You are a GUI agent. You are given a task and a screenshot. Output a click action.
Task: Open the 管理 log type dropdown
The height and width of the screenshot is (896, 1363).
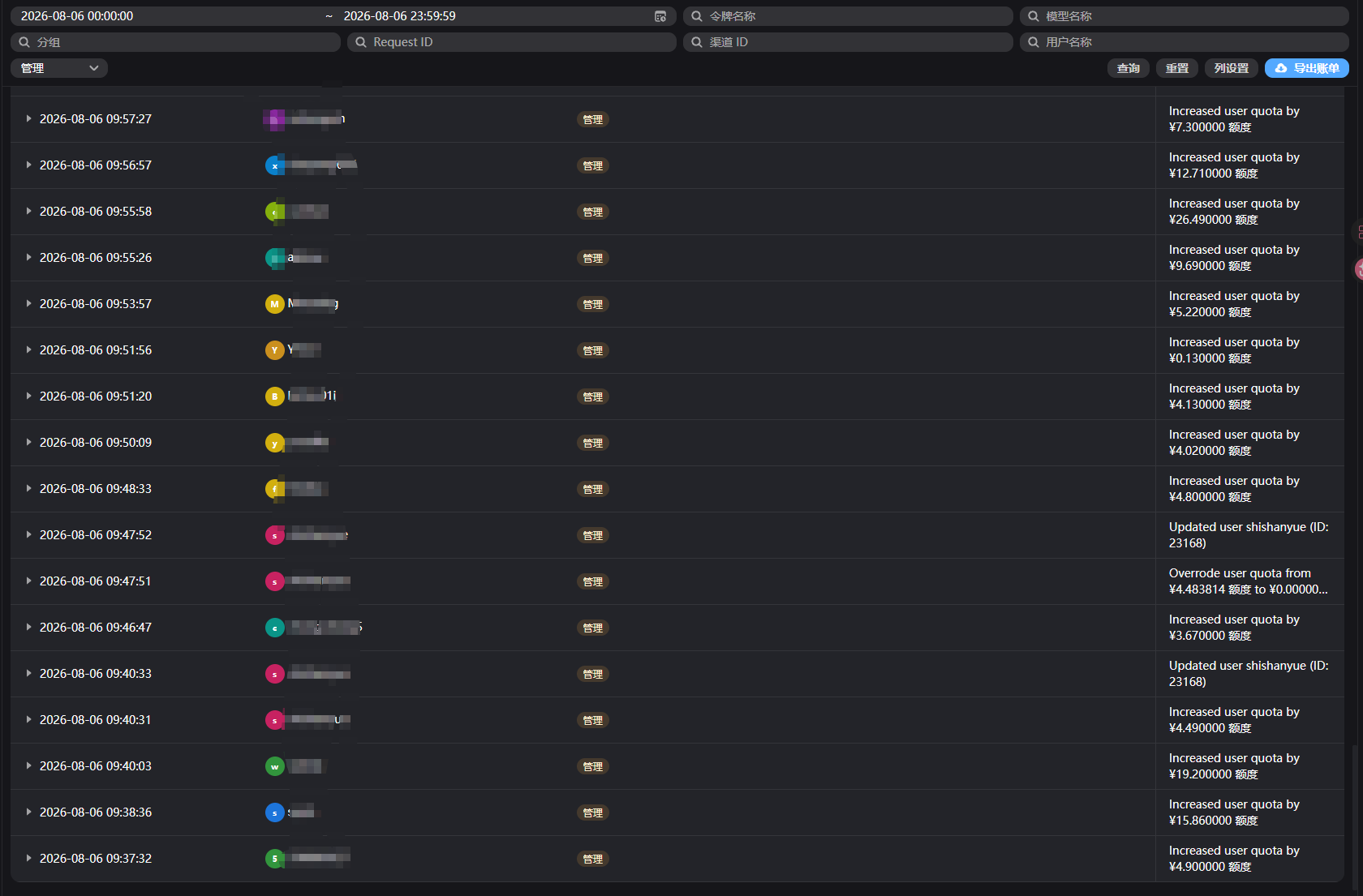tap(59, 68)
